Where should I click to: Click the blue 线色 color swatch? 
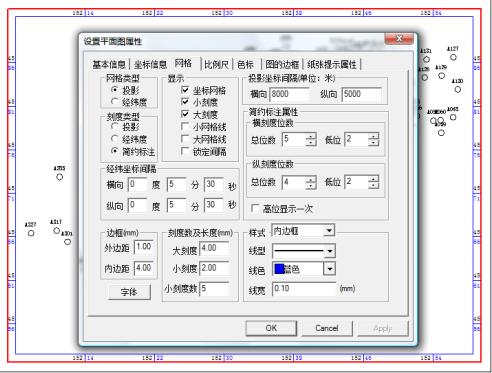[279, 269]
